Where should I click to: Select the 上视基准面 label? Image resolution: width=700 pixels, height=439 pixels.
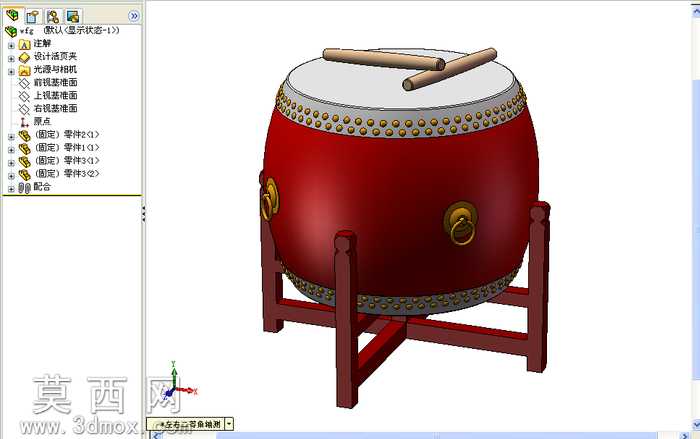coord(56,95)
